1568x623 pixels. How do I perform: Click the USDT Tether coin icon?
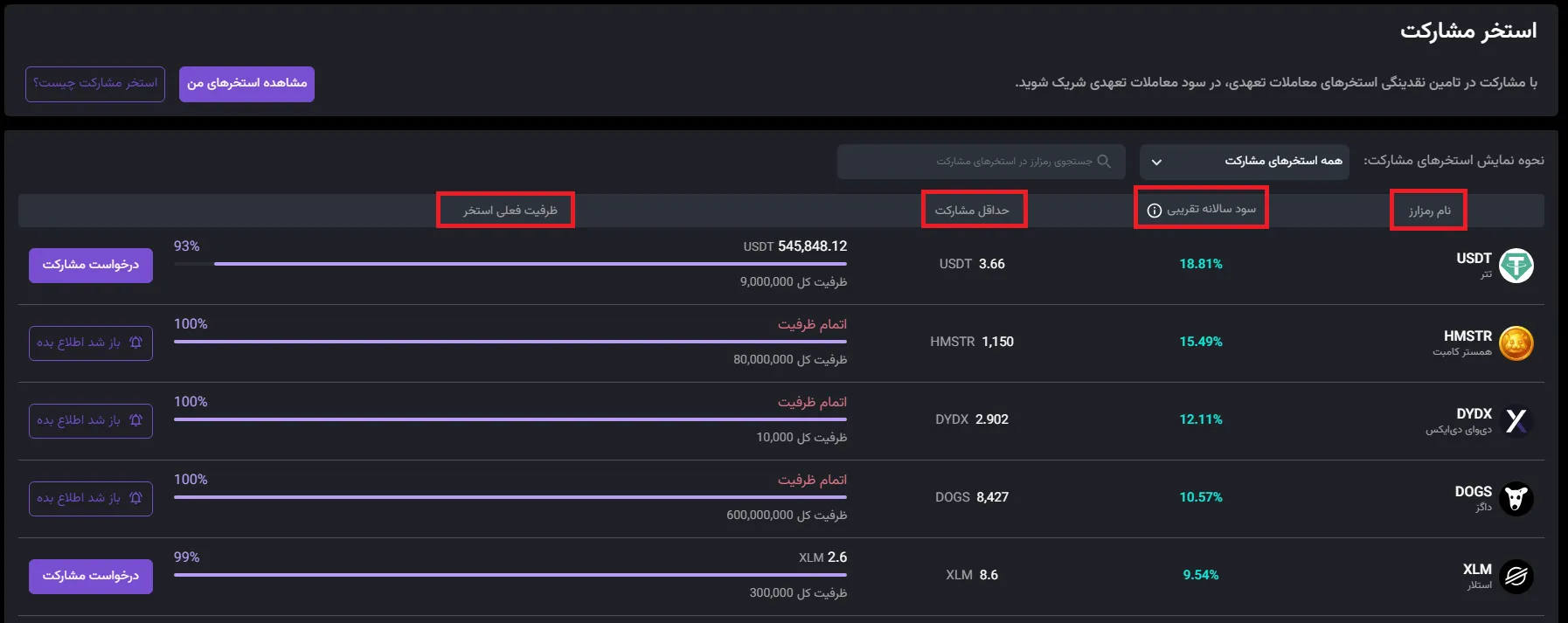pos(1516,265)
